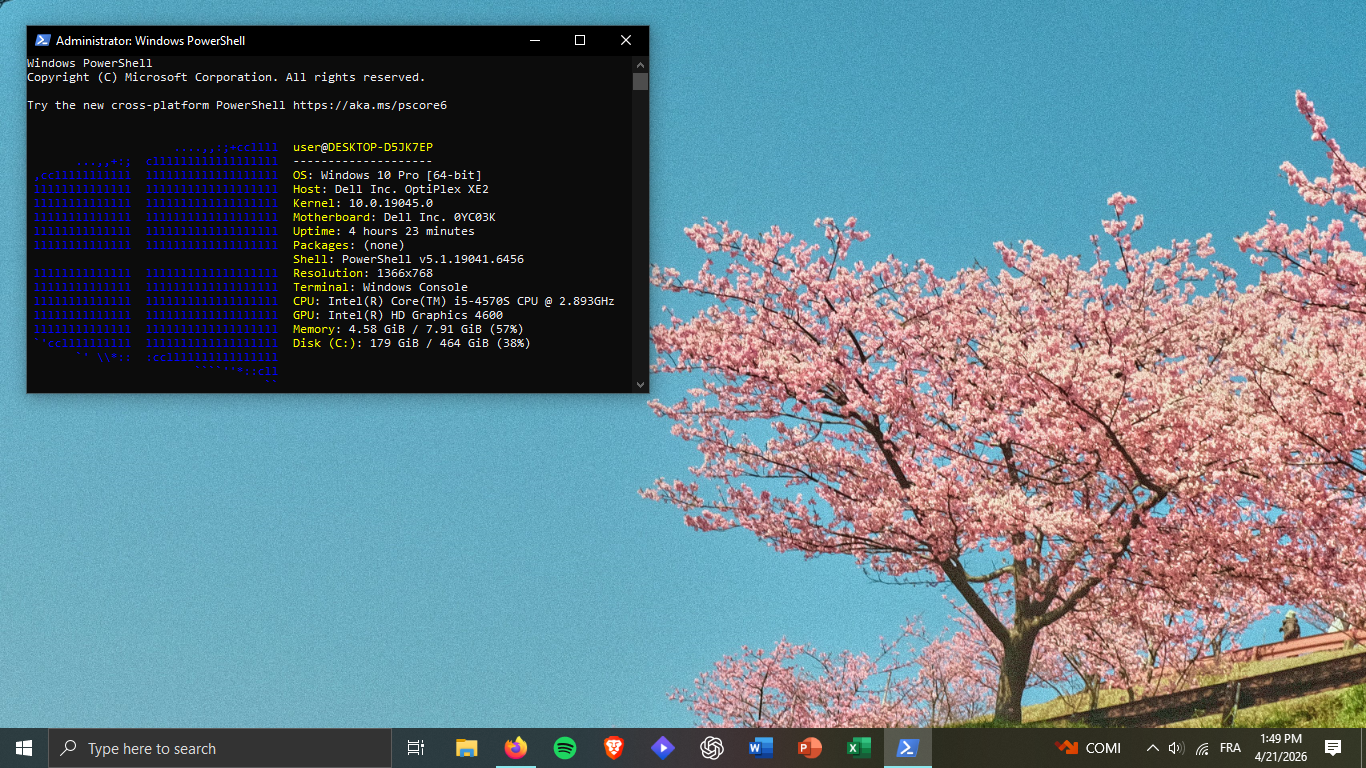Image resolution: width=1366 pixels, height=768 pixels.
Task: Select the PowerShell taskbar icon
Action: [x=907, y=748]
